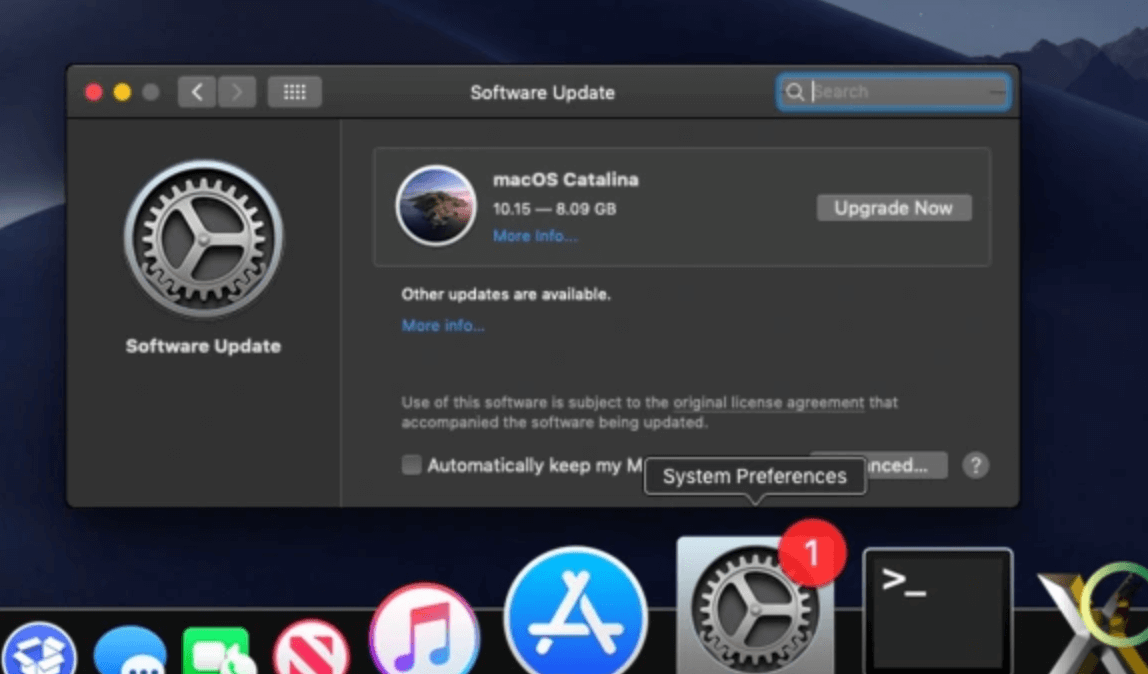Image resolution: width=1148 pixels, height=674 pixels.
Task: Launch Terminal from the Dock
Action: point(937,608)
